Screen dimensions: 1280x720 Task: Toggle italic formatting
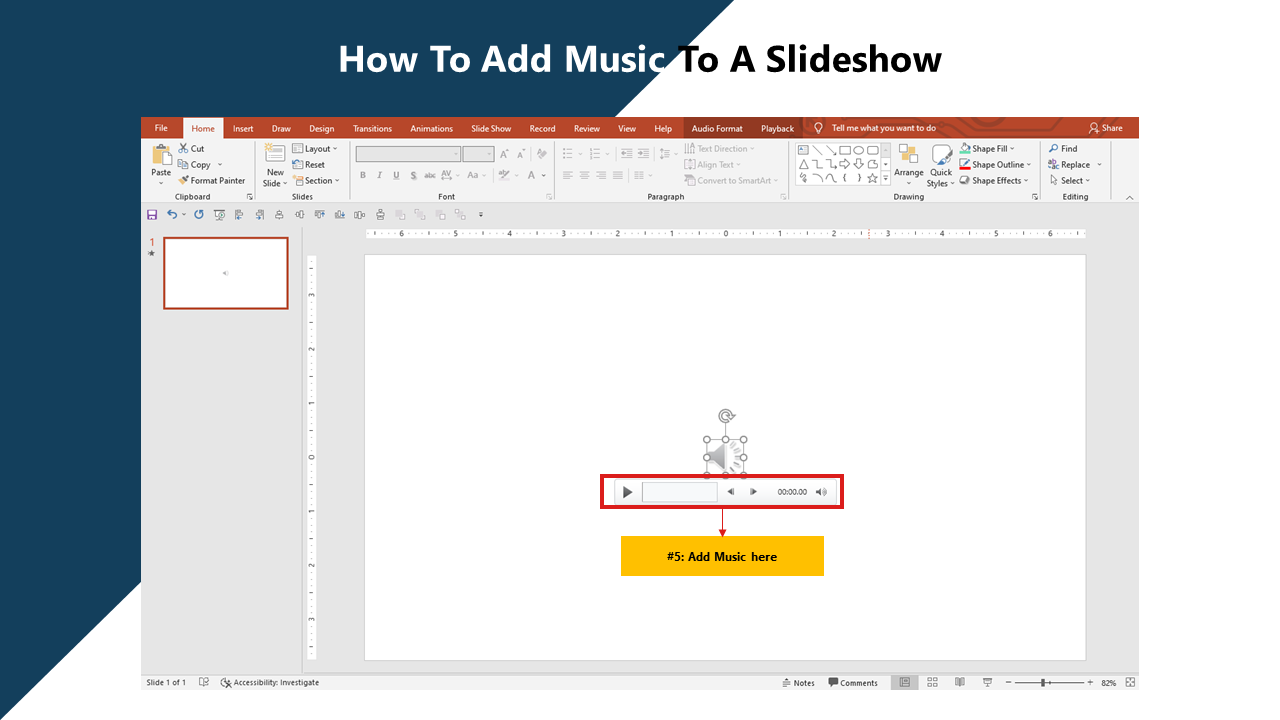(x=380, y=175)
